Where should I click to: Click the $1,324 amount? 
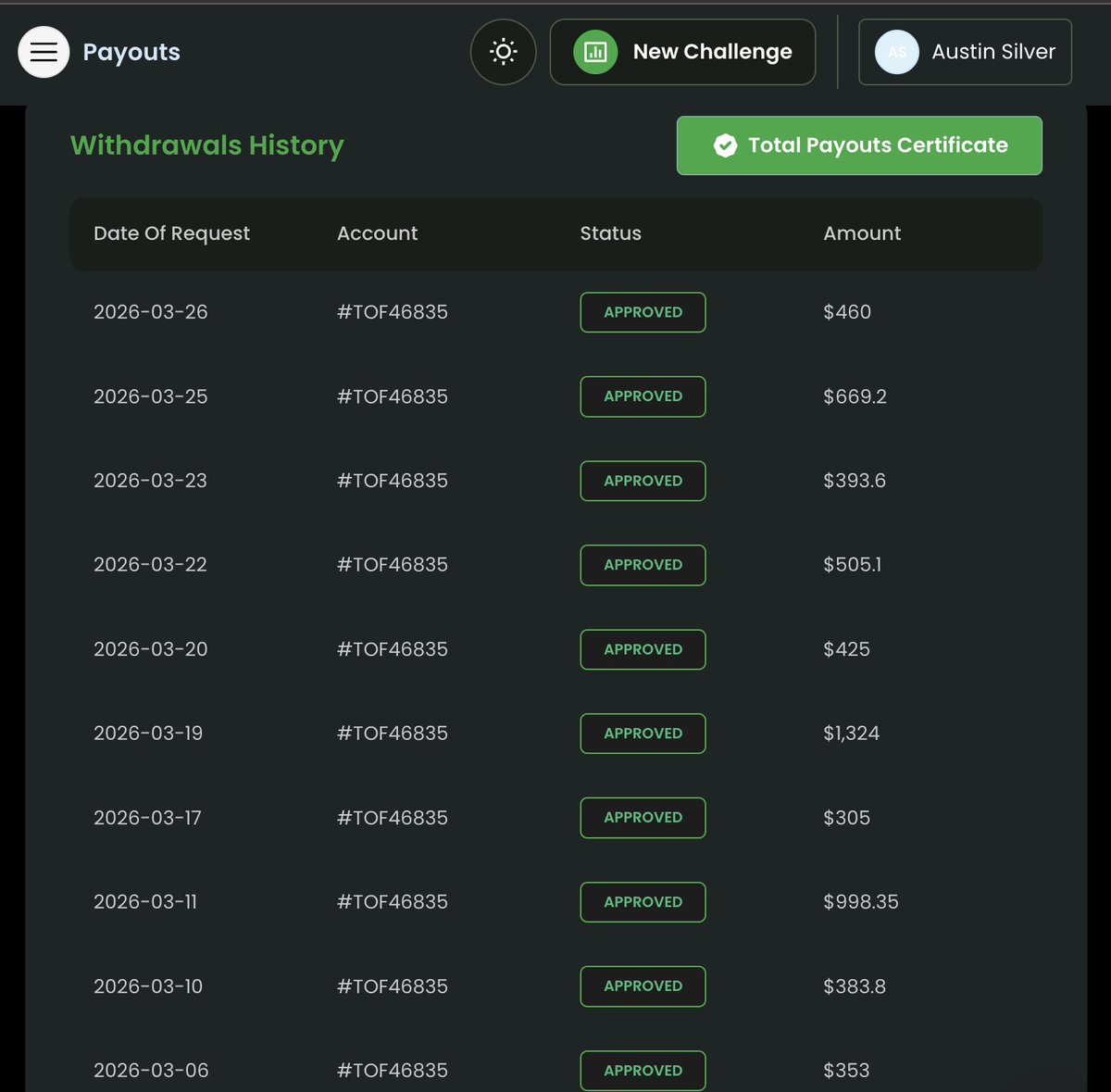coord(852,734)
